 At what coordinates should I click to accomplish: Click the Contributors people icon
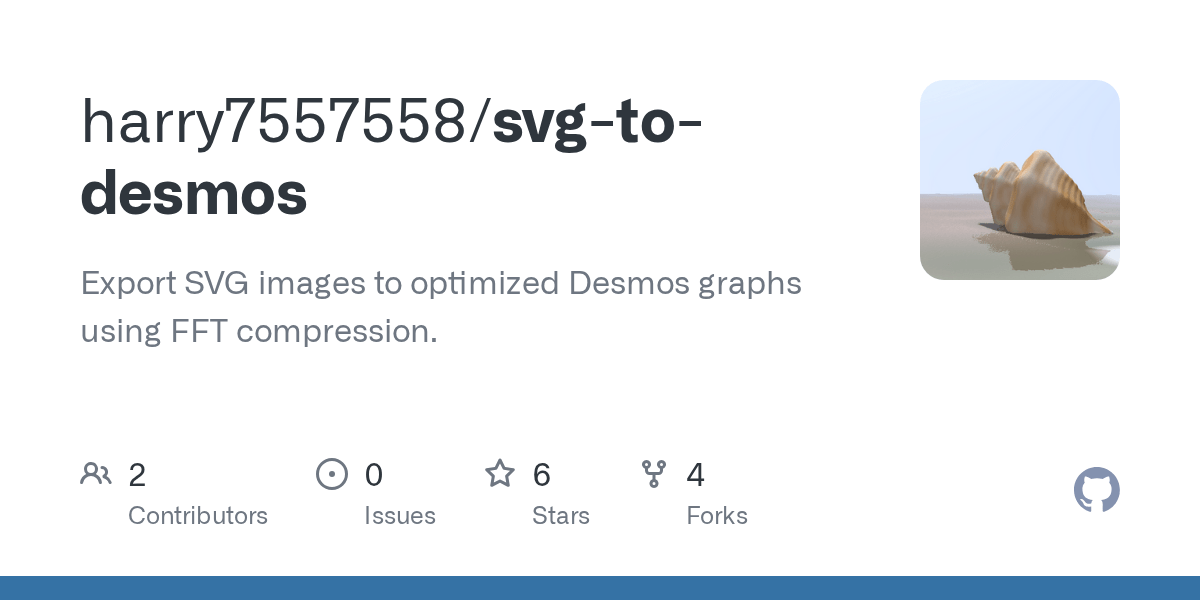click(96, 473)
